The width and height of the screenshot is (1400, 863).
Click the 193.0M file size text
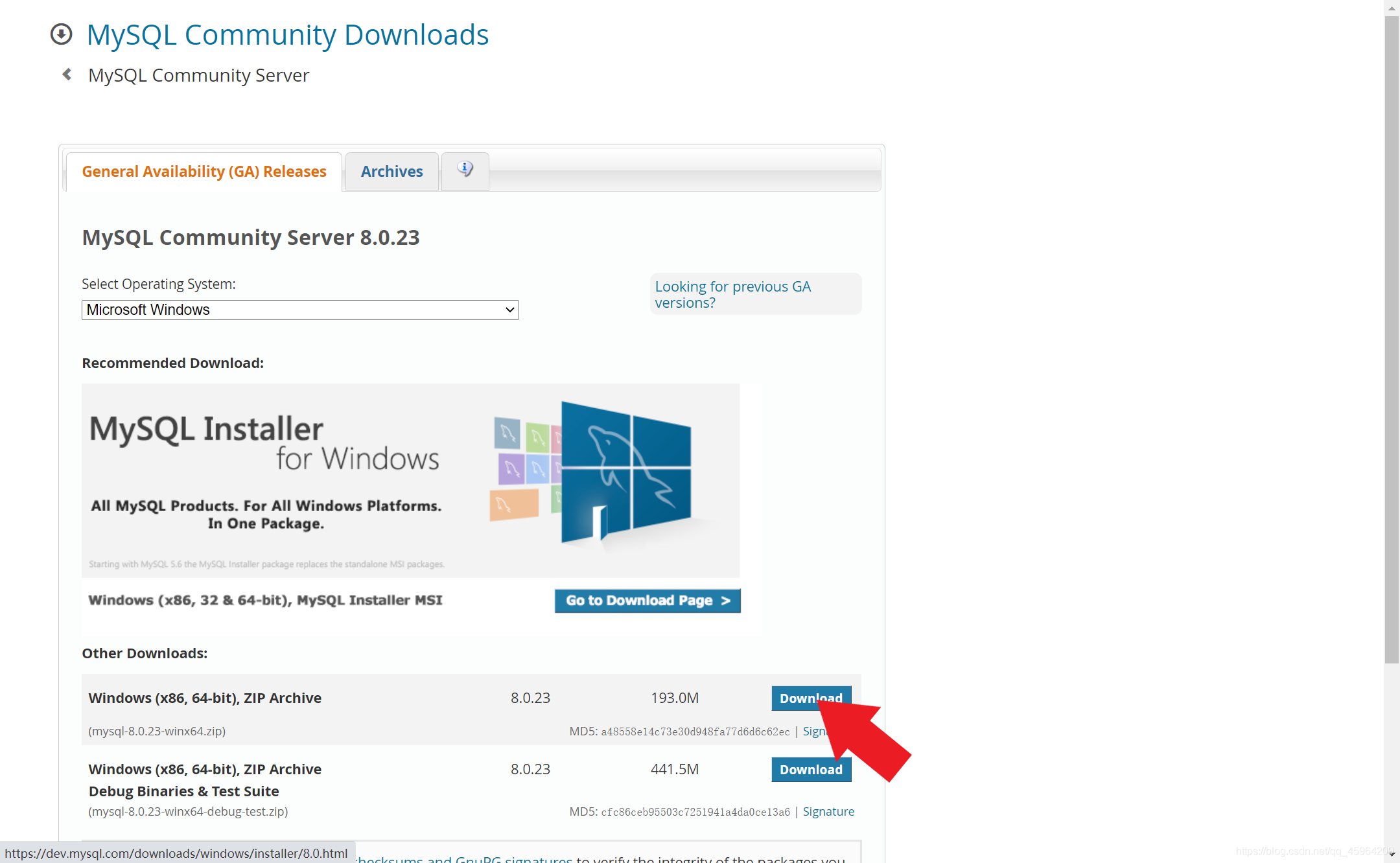675,698
